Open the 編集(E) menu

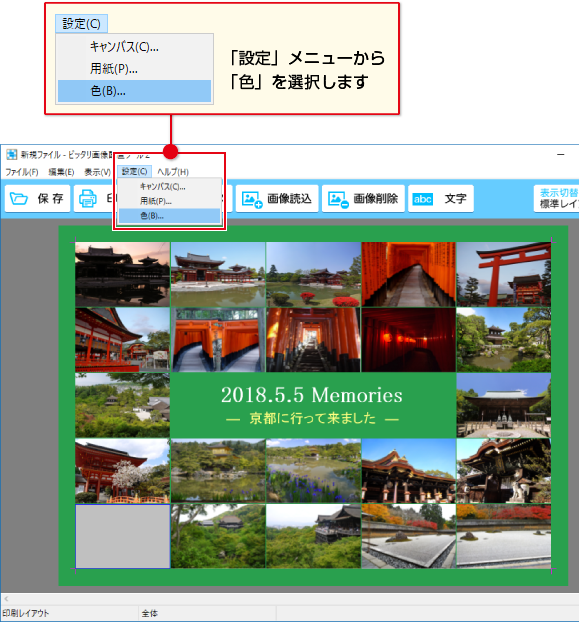61,172
